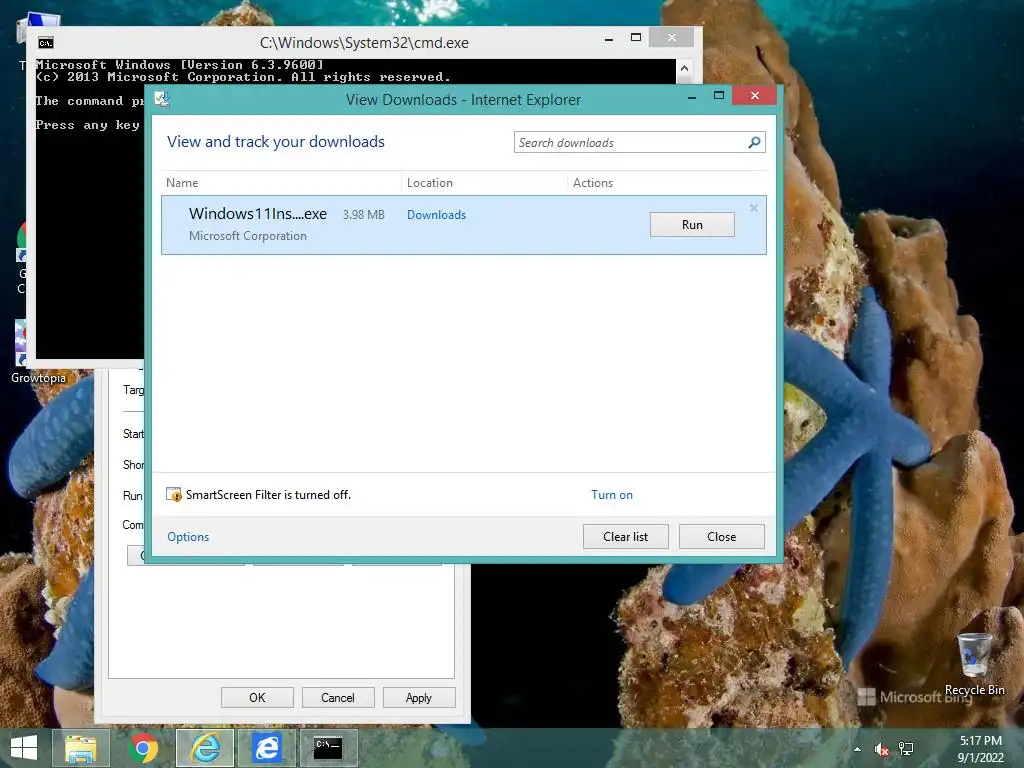
Task: Click the cmd.exe title bar icon
Action: (46, 43)
